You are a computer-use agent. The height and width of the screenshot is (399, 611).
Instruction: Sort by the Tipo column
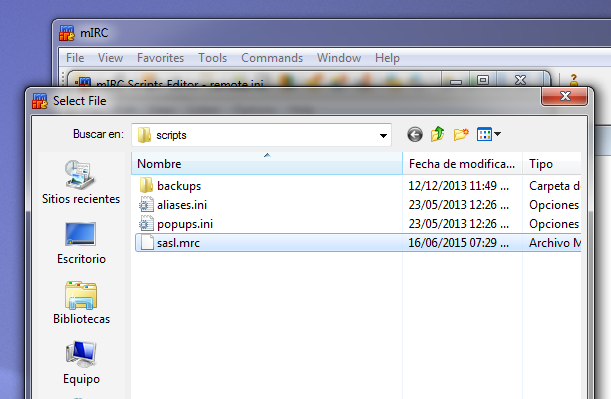[551, 164]
